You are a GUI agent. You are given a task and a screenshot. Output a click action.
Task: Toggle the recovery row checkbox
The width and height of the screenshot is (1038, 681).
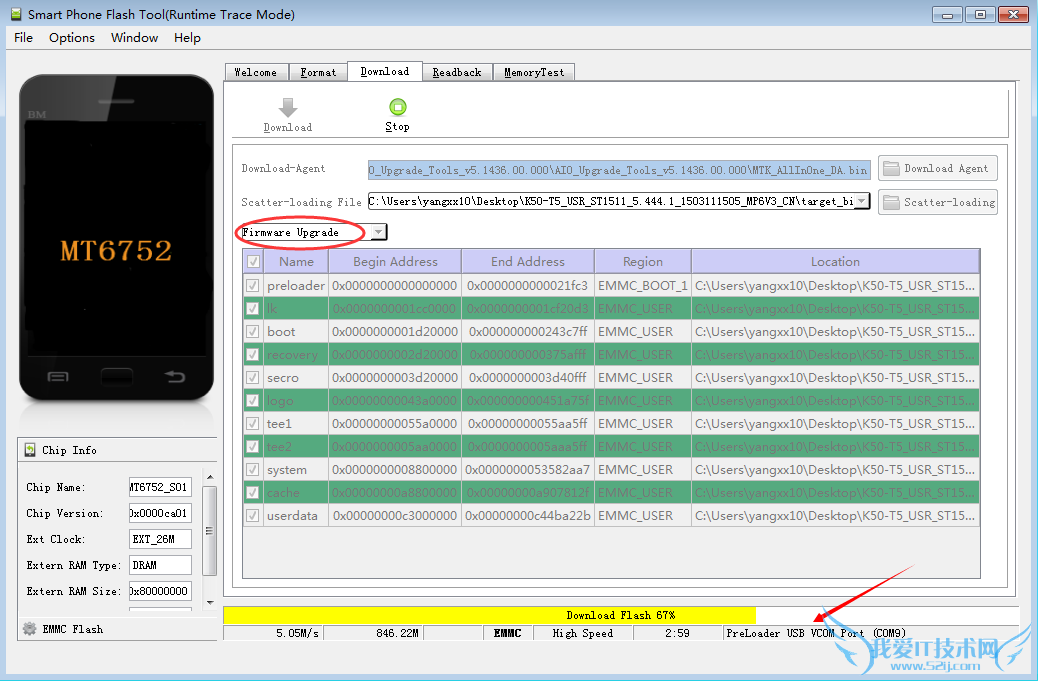tap(252, 355)
